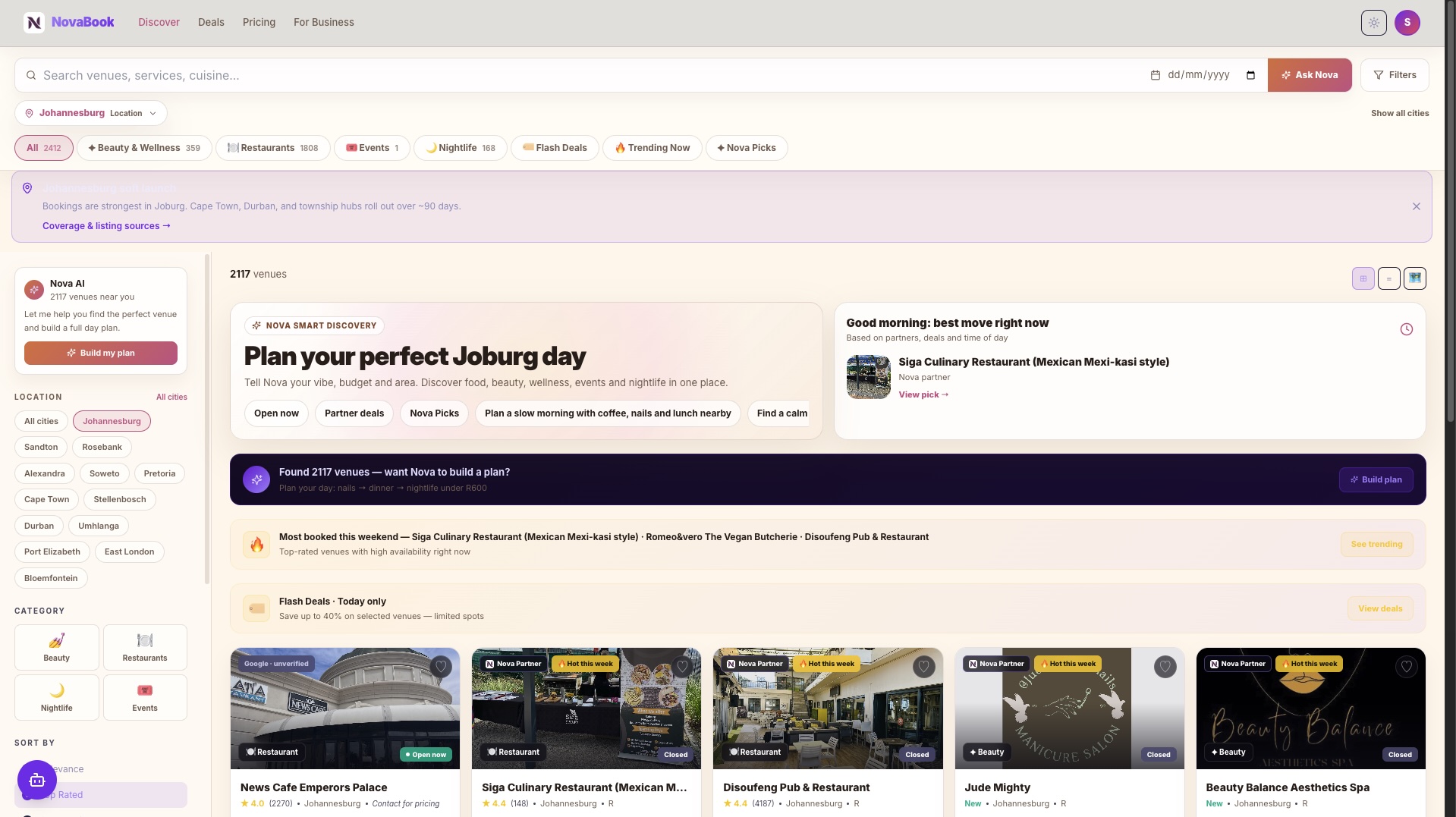Toggle the light/dark theme sun icon

pyautogui.click(x=1373, y=23)
